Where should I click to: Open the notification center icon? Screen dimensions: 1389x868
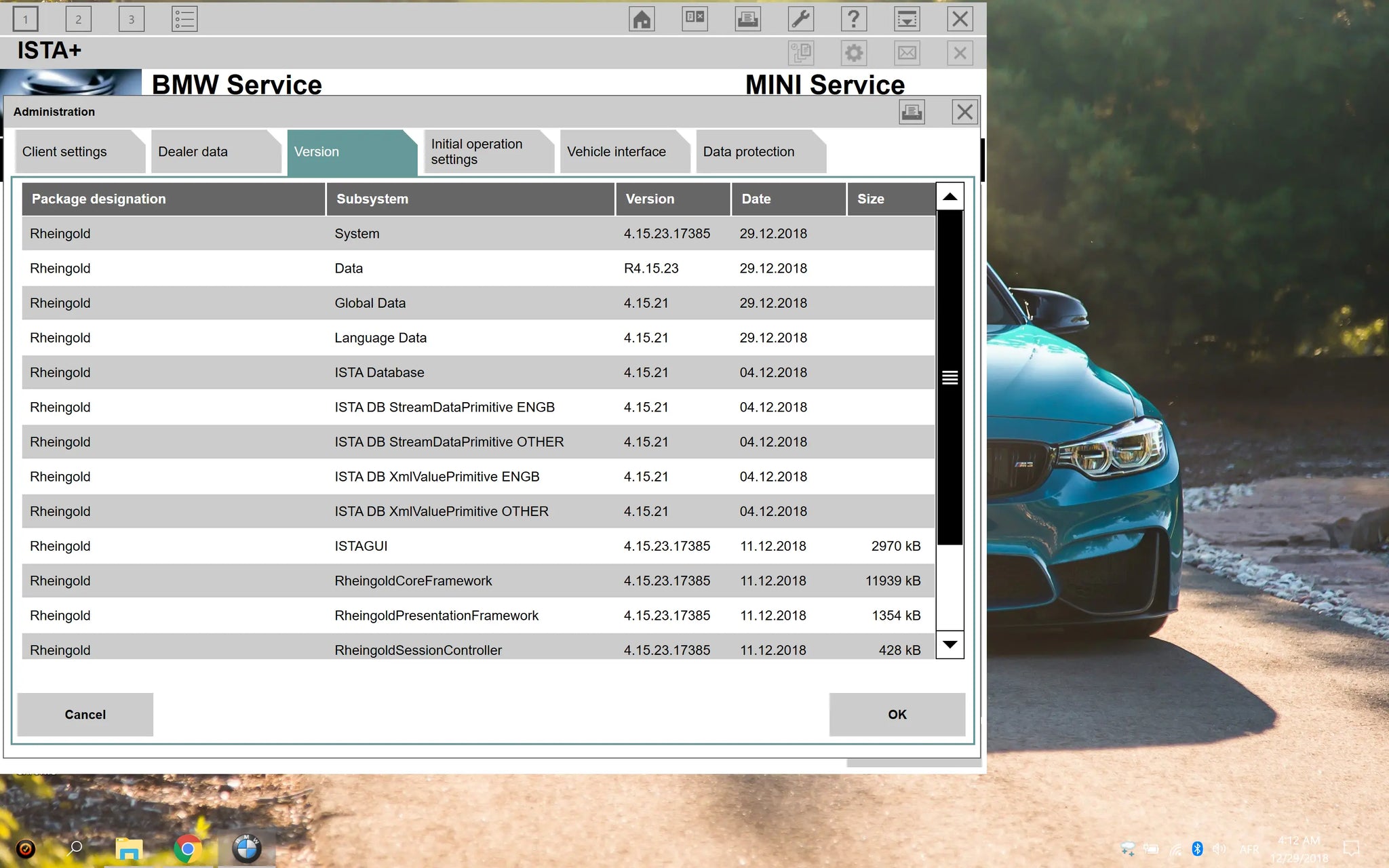pyautogui.click(x=1351, y=848)
